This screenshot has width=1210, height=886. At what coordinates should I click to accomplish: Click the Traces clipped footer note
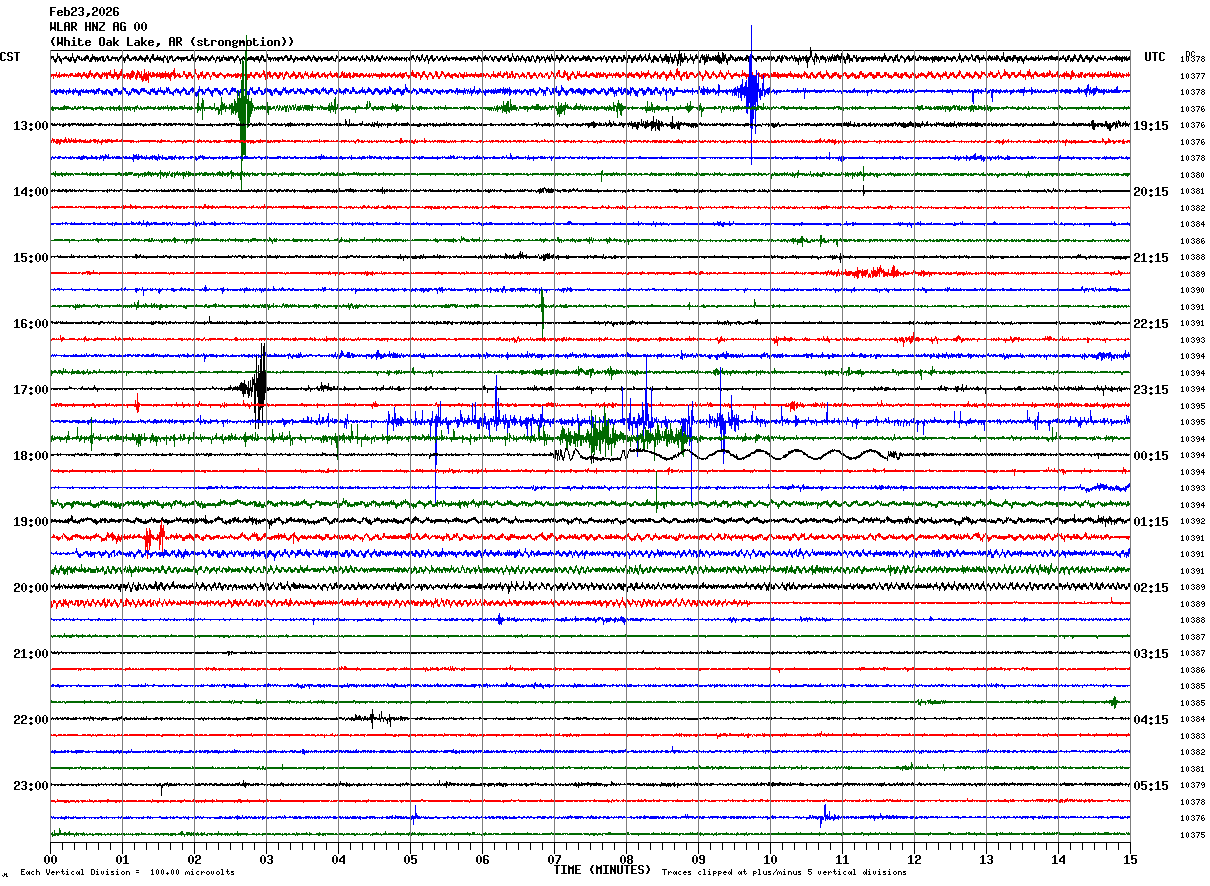[x=784, y=873]
